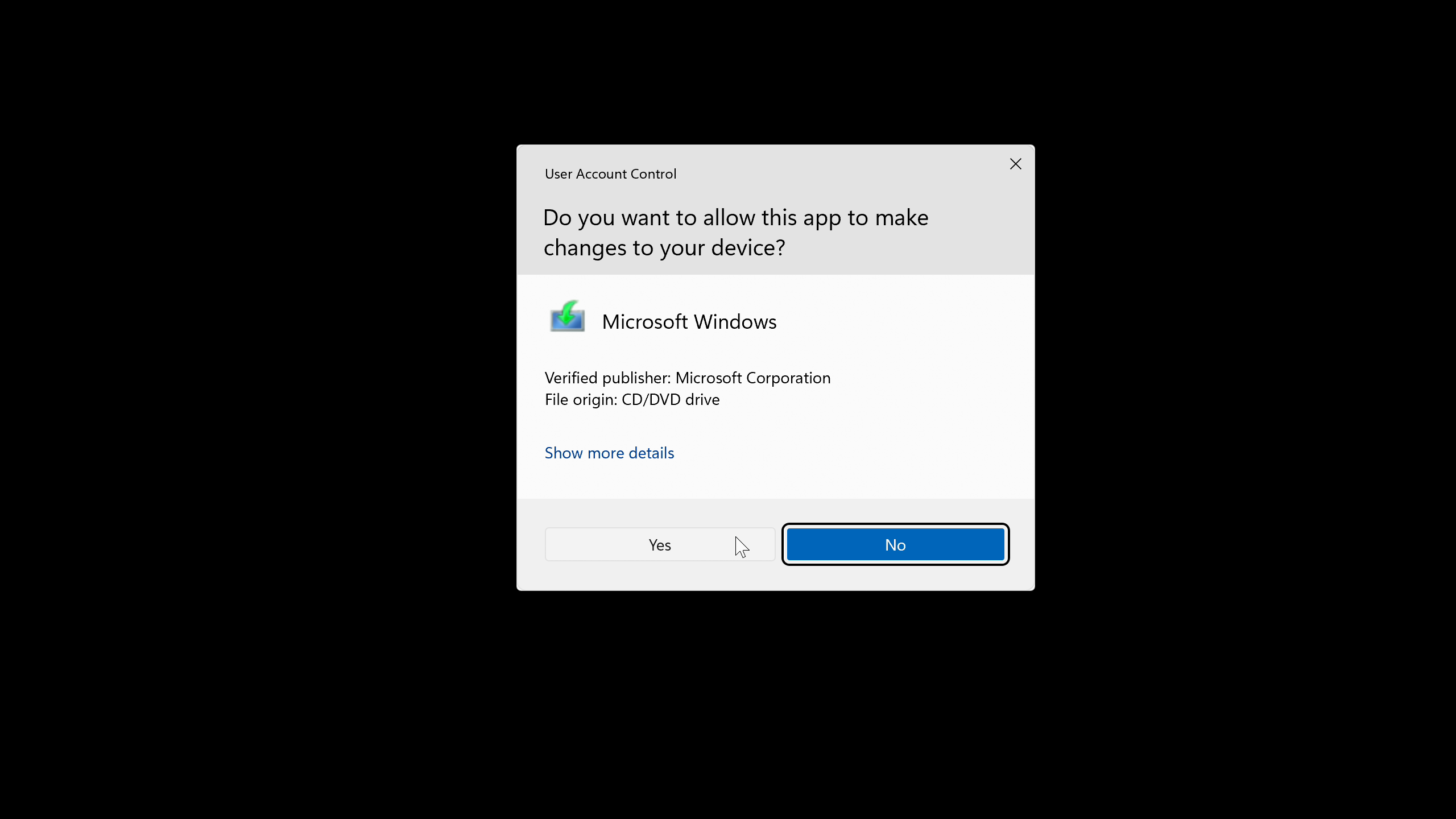The image size is (1456, 819).
Task: Click the Microsoft Windows installer icon
Action: click(x=567, y=317)
